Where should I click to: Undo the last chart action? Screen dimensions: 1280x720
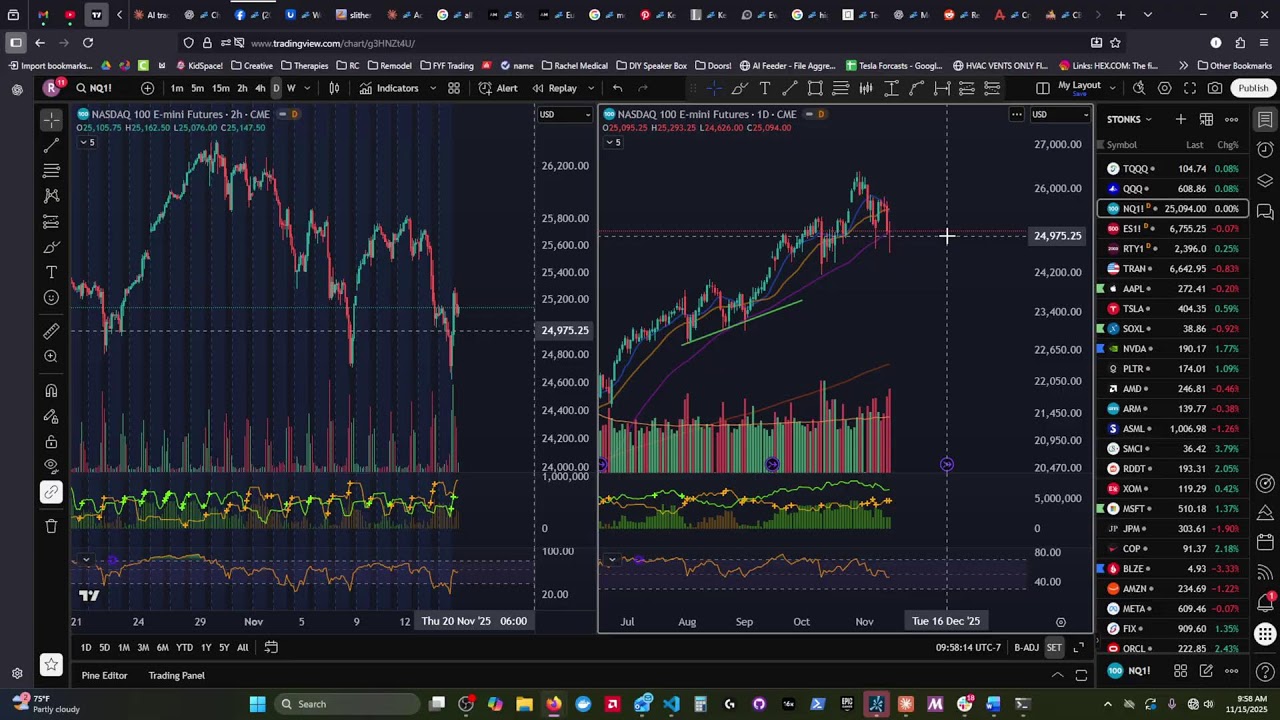[618, 88]
